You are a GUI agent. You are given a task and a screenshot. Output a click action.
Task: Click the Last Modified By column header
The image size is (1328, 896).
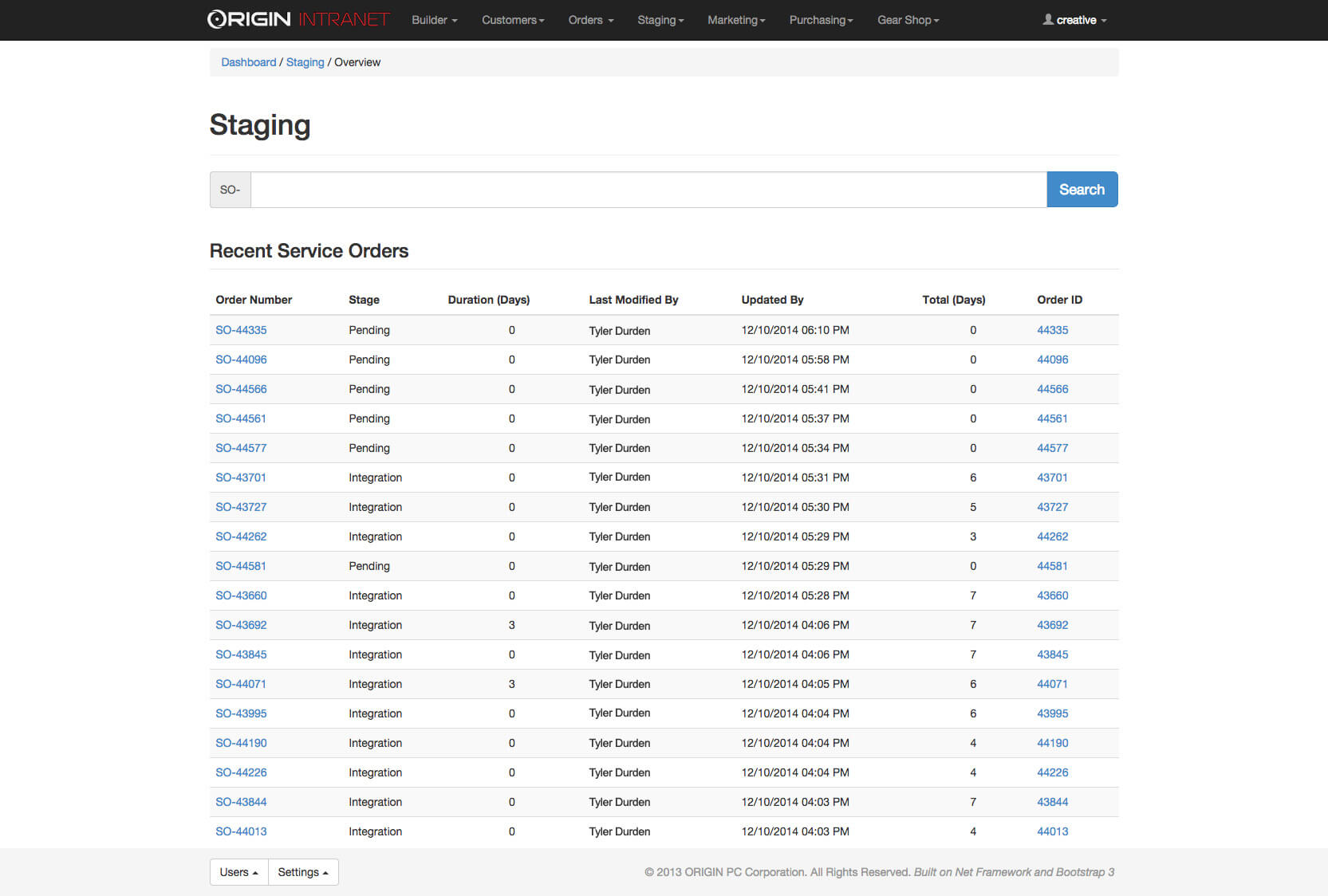[x=633, y=300]
